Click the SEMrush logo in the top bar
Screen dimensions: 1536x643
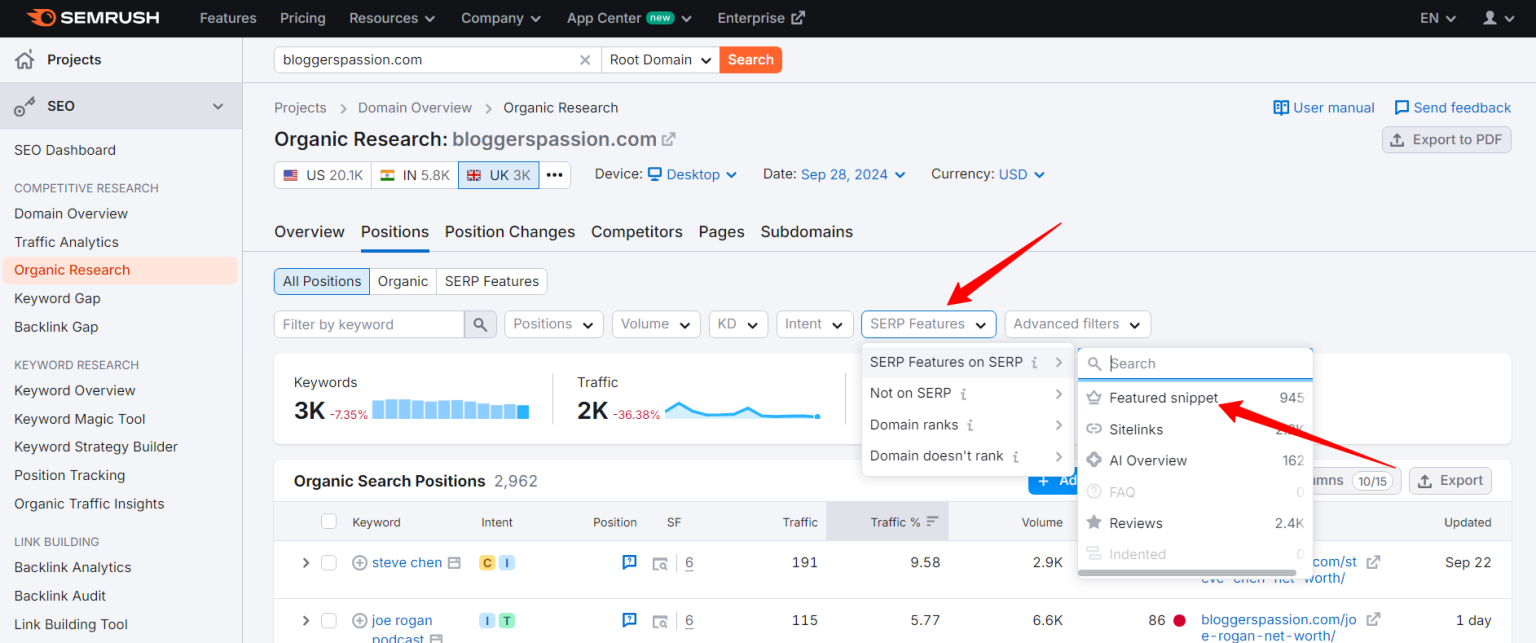(x=93, y=17)
